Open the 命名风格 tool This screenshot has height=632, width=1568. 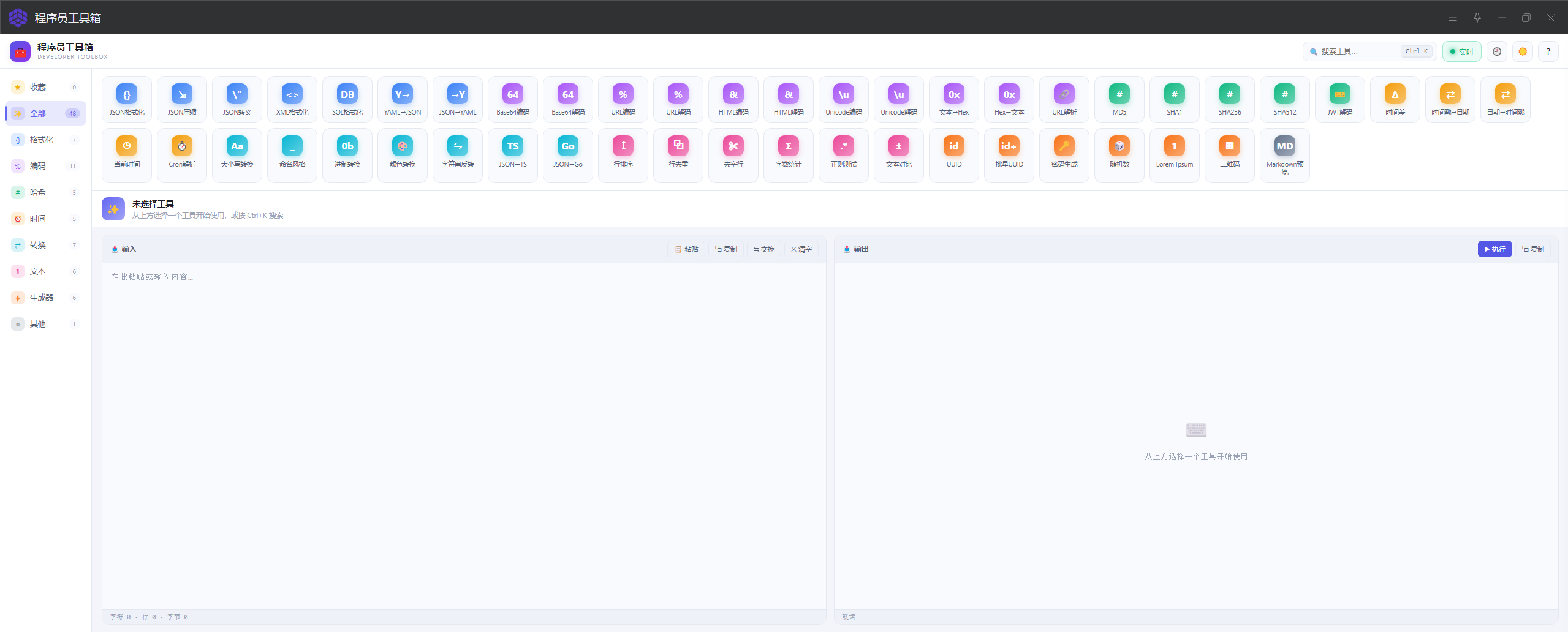292,155
